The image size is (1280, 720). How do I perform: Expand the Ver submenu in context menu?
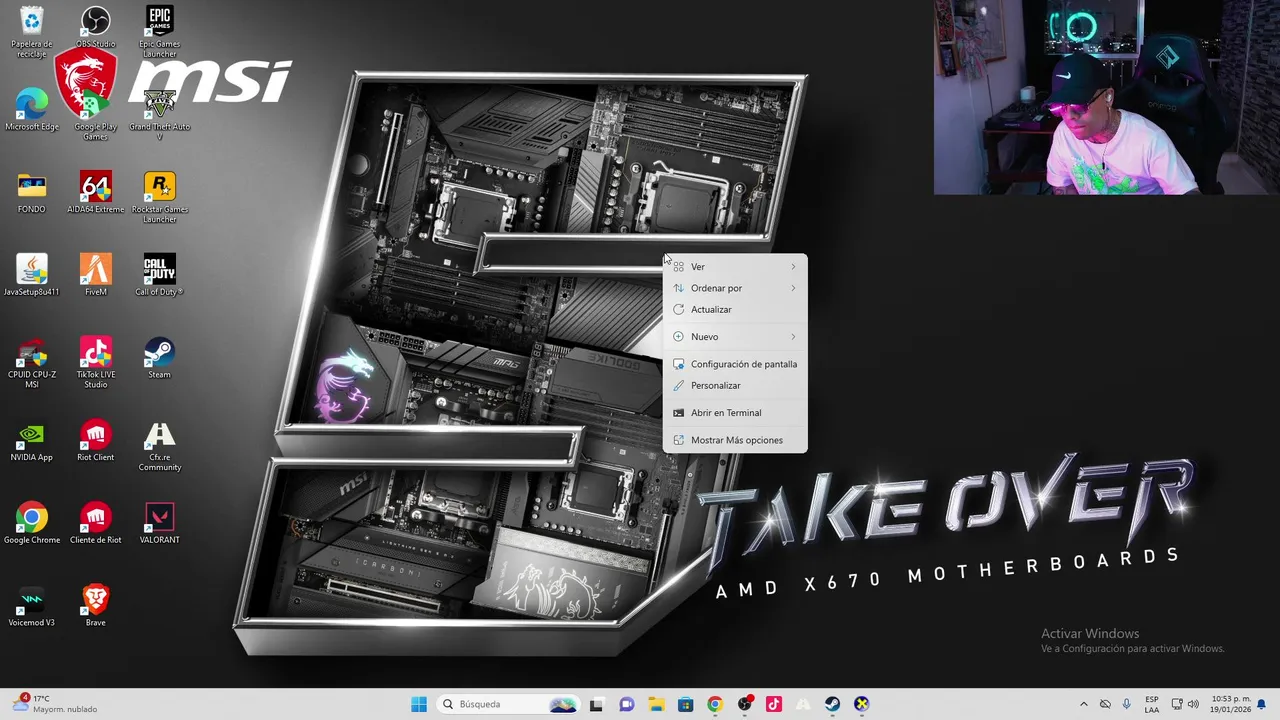point(735,267)
